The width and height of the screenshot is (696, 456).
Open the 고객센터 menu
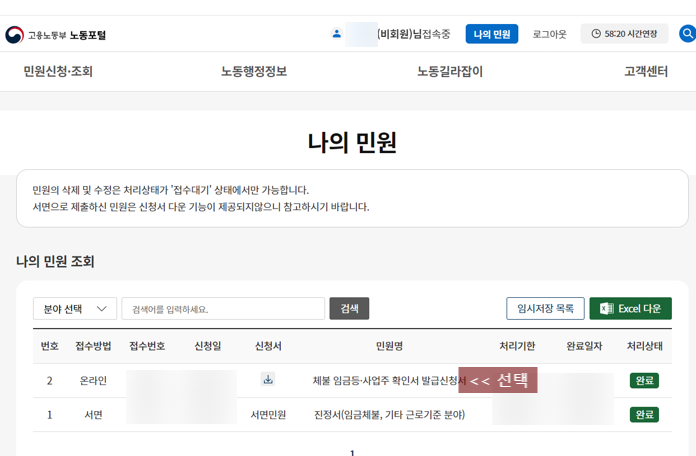tap(646, 71)
